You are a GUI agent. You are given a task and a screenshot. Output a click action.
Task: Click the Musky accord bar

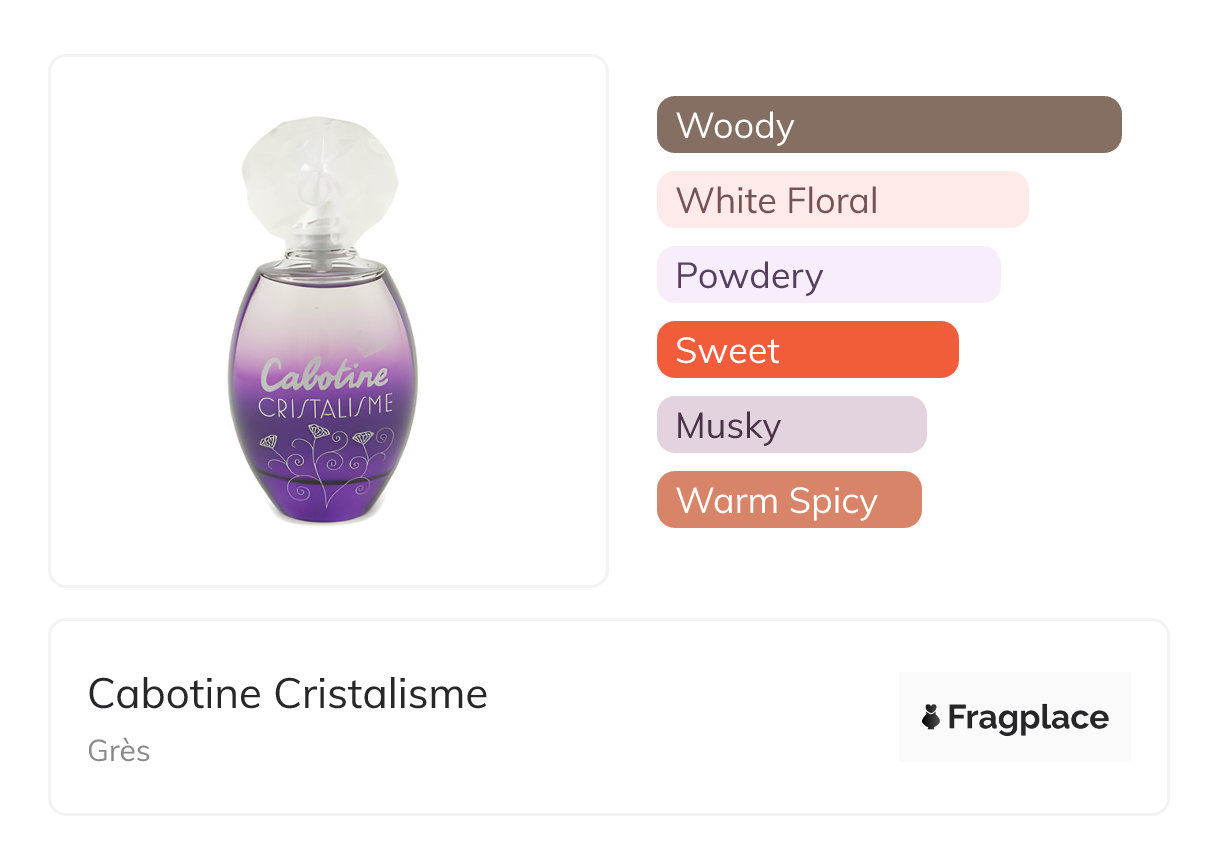791,425
